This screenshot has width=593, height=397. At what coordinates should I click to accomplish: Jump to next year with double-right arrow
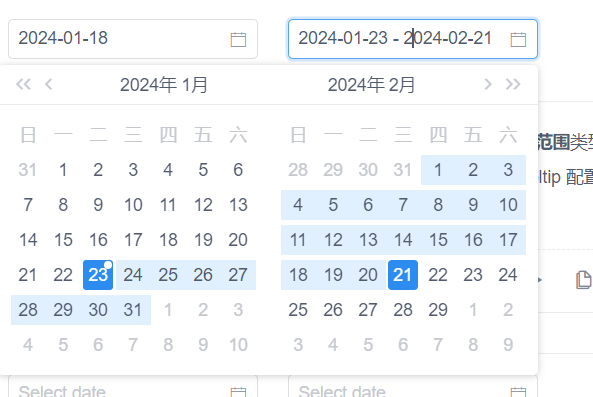pyautogui.click(x=513, y=84)
